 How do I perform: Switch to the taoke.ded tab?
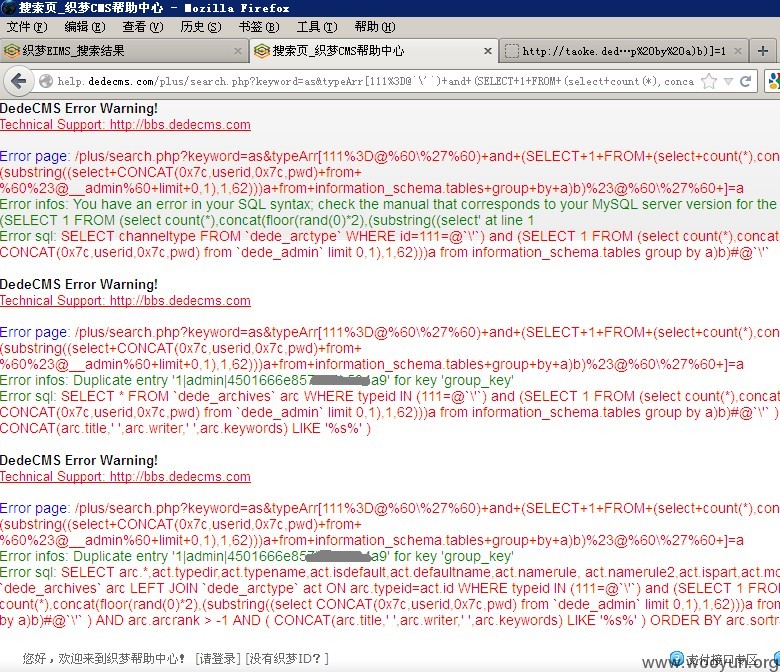pyautogui.click(x=623, y=51)
